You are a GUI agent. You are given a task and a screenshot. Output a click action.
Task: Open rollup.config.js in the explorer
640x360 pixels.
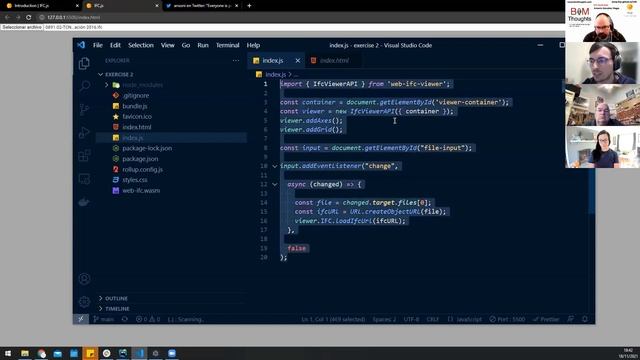point(142,169)
